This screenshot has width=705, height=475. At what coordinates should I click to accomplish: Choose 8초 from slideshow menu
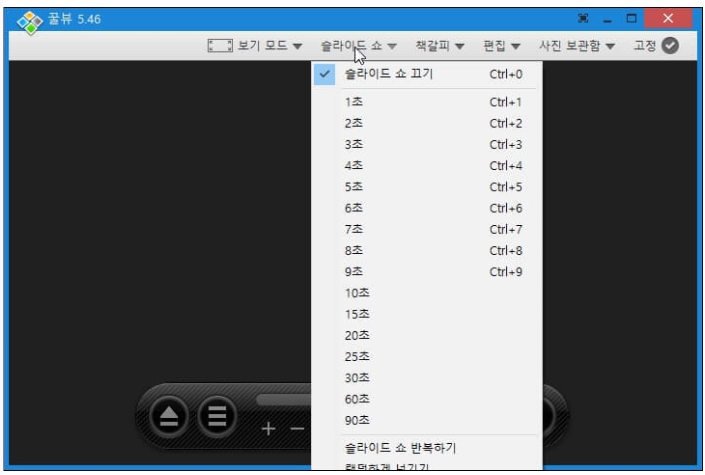pyautogui.click(x=427, y=251)
